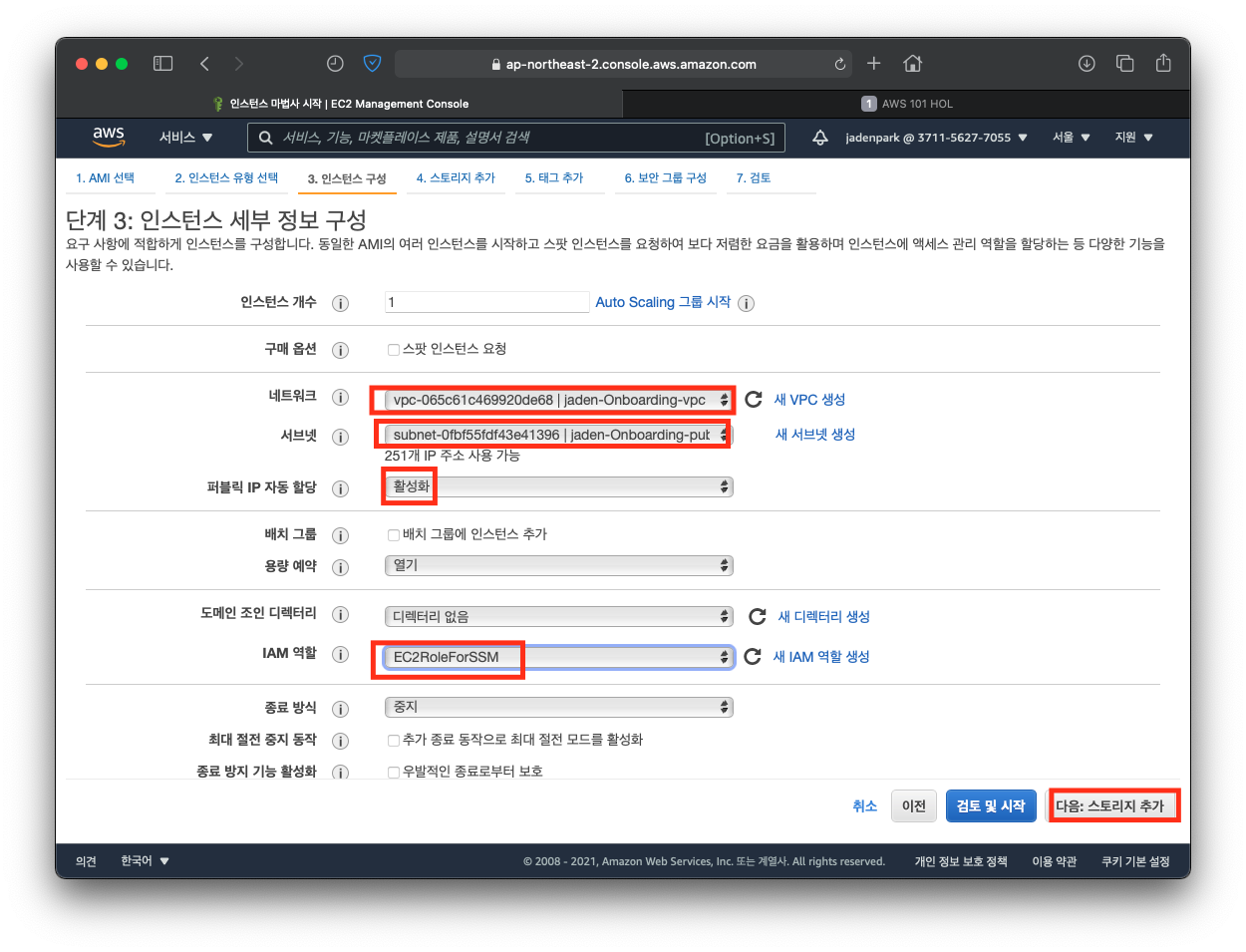Image resolution: width=1246 pixels, height=952 pixels.
Task: Click the info icon next to 도메인 조인 디렉터리
Action: 340,614
